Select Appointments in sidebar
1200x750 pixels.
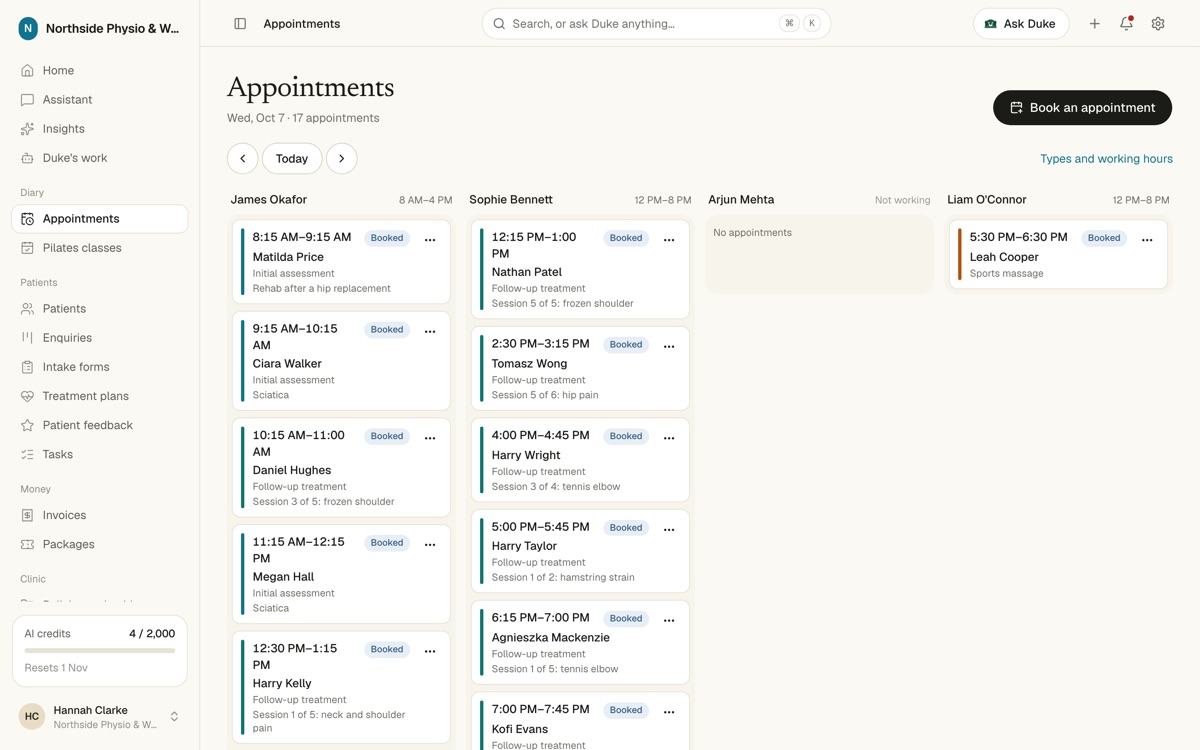pos(99,219)
